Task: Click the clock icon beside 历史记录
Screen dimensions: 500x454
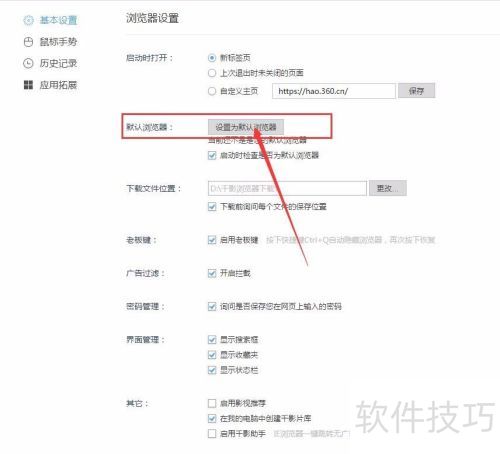Action: [x=28, y=63]
